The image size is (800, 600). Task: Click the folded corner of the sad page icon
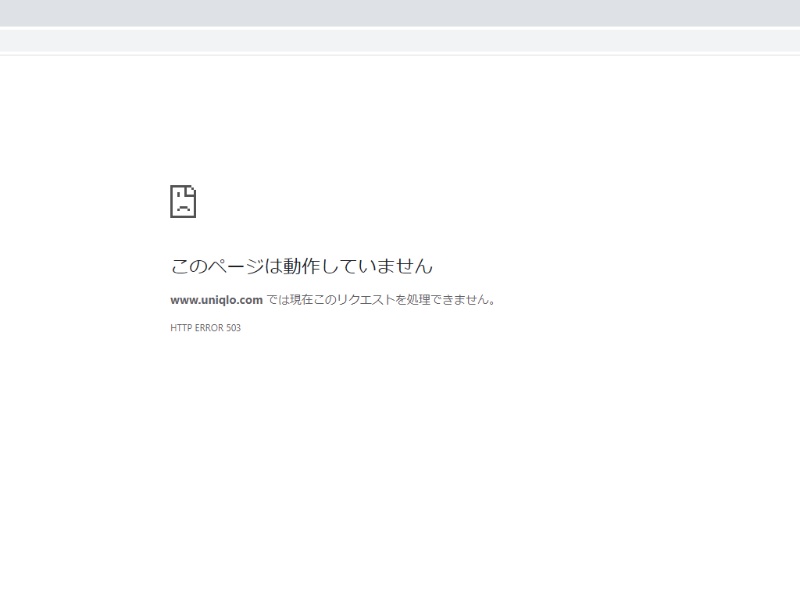(192, 189)
